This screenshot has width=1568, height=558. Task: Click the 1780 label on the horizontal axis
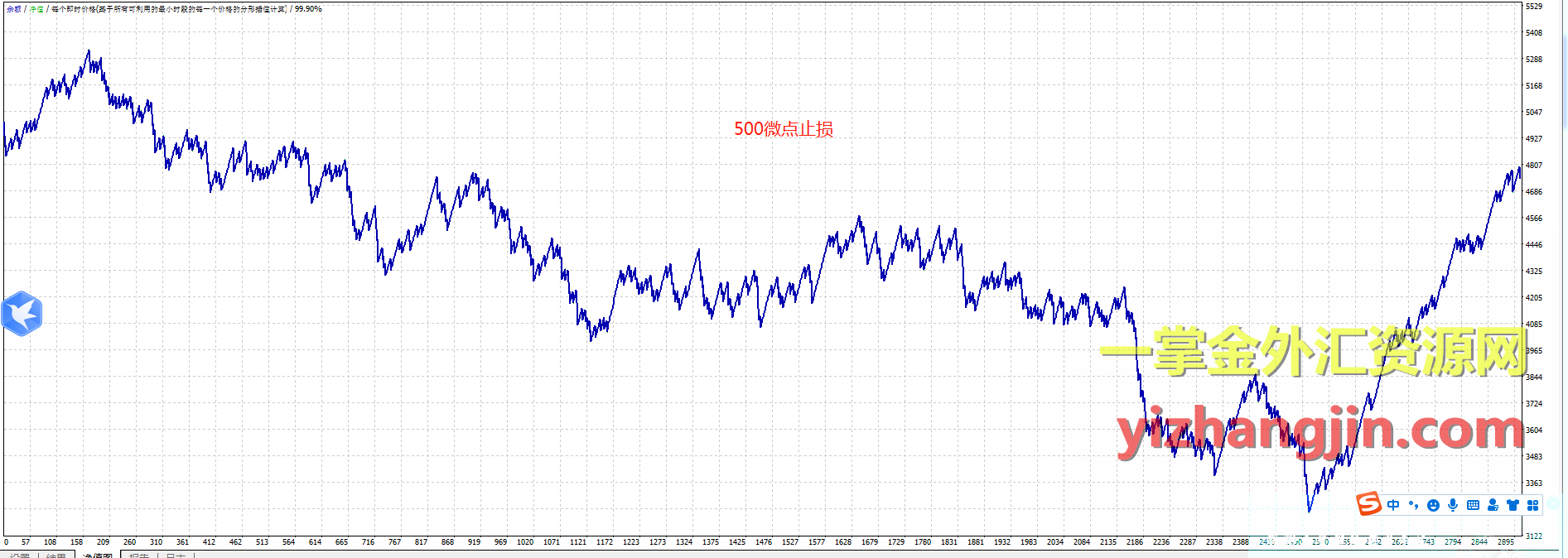923,542
